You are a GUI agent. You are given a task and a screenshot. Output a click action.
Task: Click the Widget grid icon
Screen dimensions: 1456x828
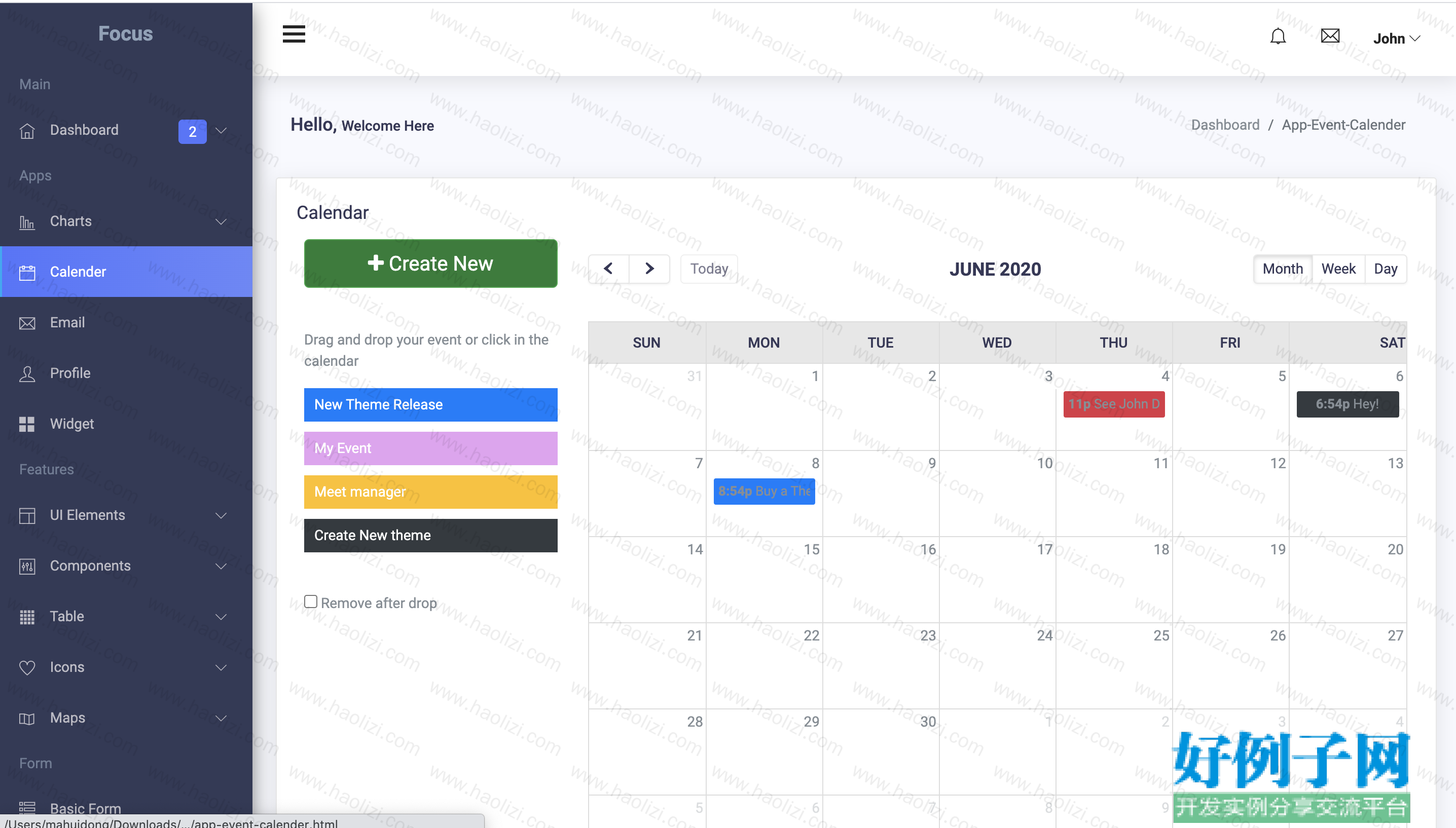point(27,424)
